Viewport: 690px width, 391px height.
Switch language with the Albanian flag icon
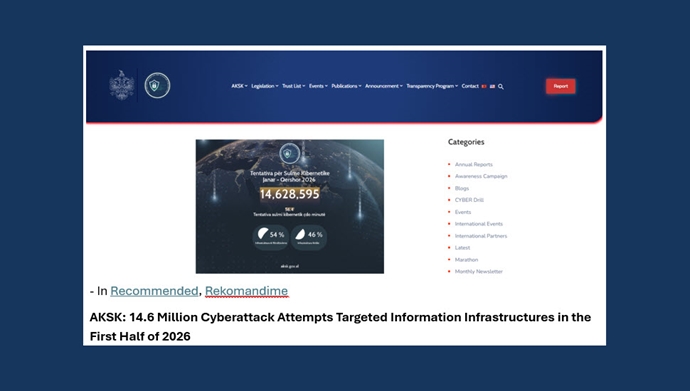tap(484, 86)
